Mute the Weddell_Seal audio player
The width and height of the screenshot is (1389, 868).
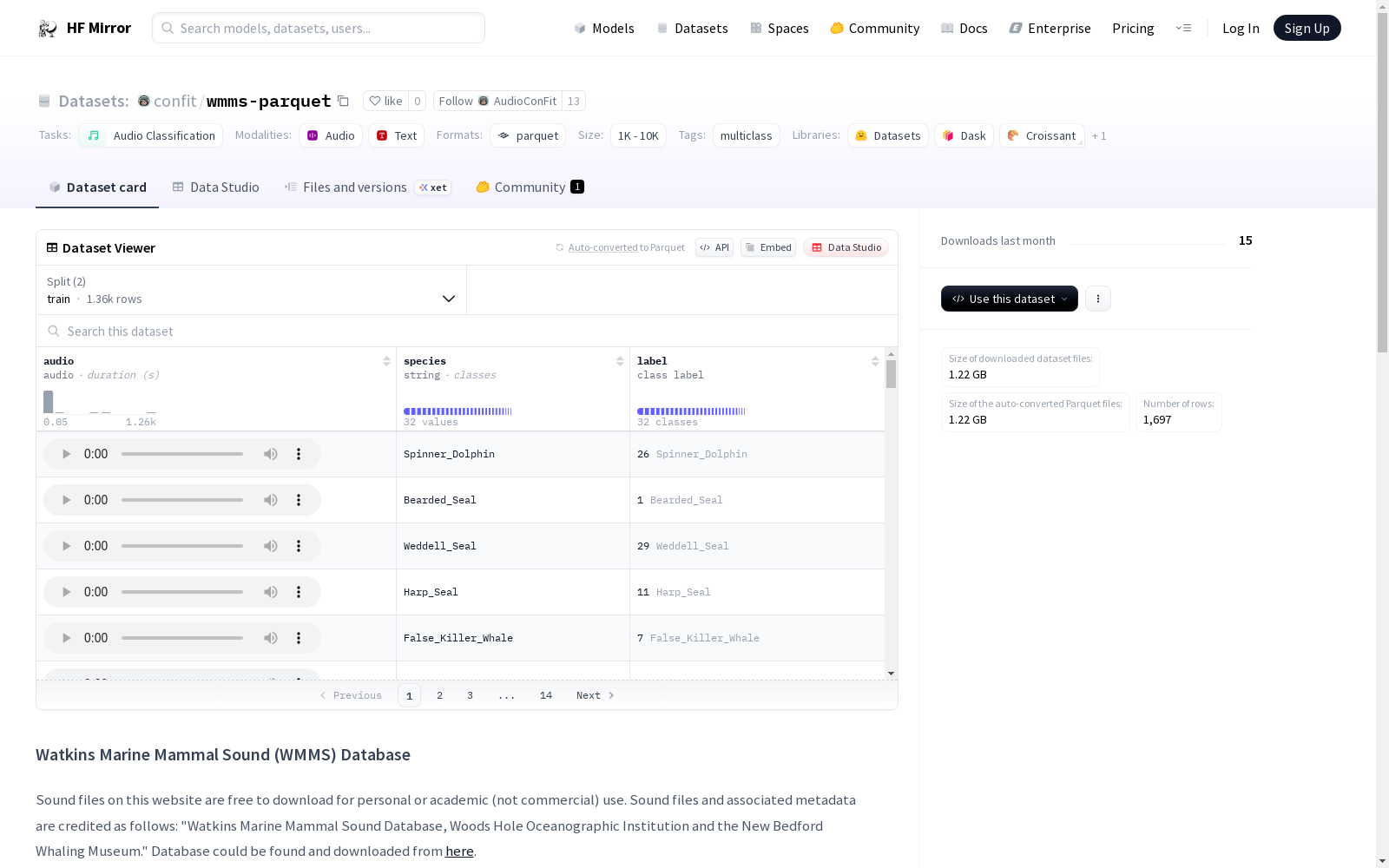point(271,546)
